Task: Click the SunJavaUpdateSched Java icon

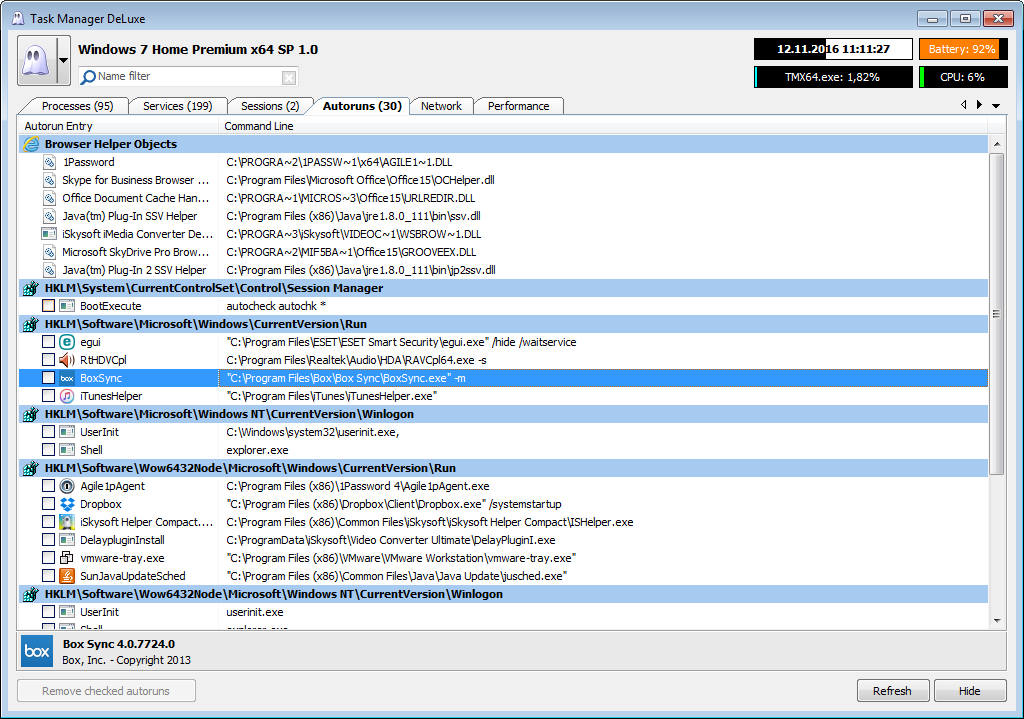Action: tap(67, 576)
